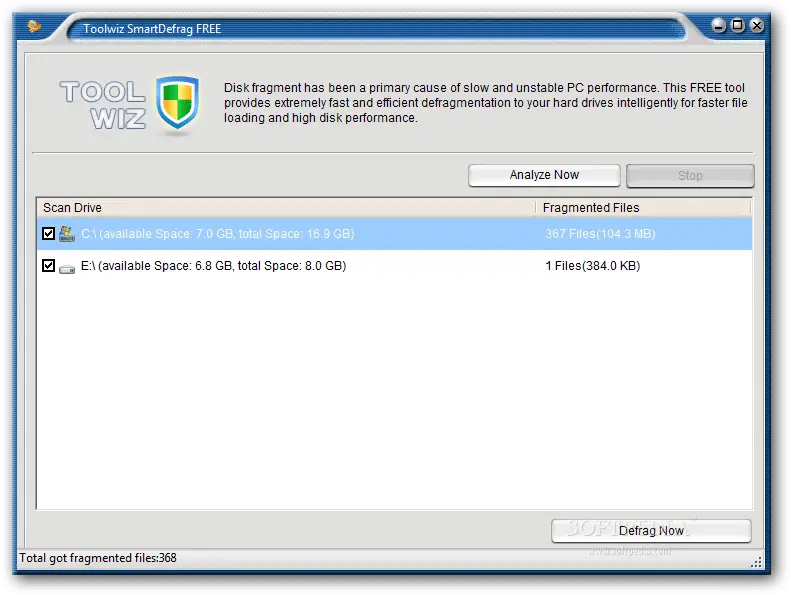The height and width of the screenshot is (595, 791).
Task: Click the C:\ Windows system drive icon
Action: click(67, 234)
